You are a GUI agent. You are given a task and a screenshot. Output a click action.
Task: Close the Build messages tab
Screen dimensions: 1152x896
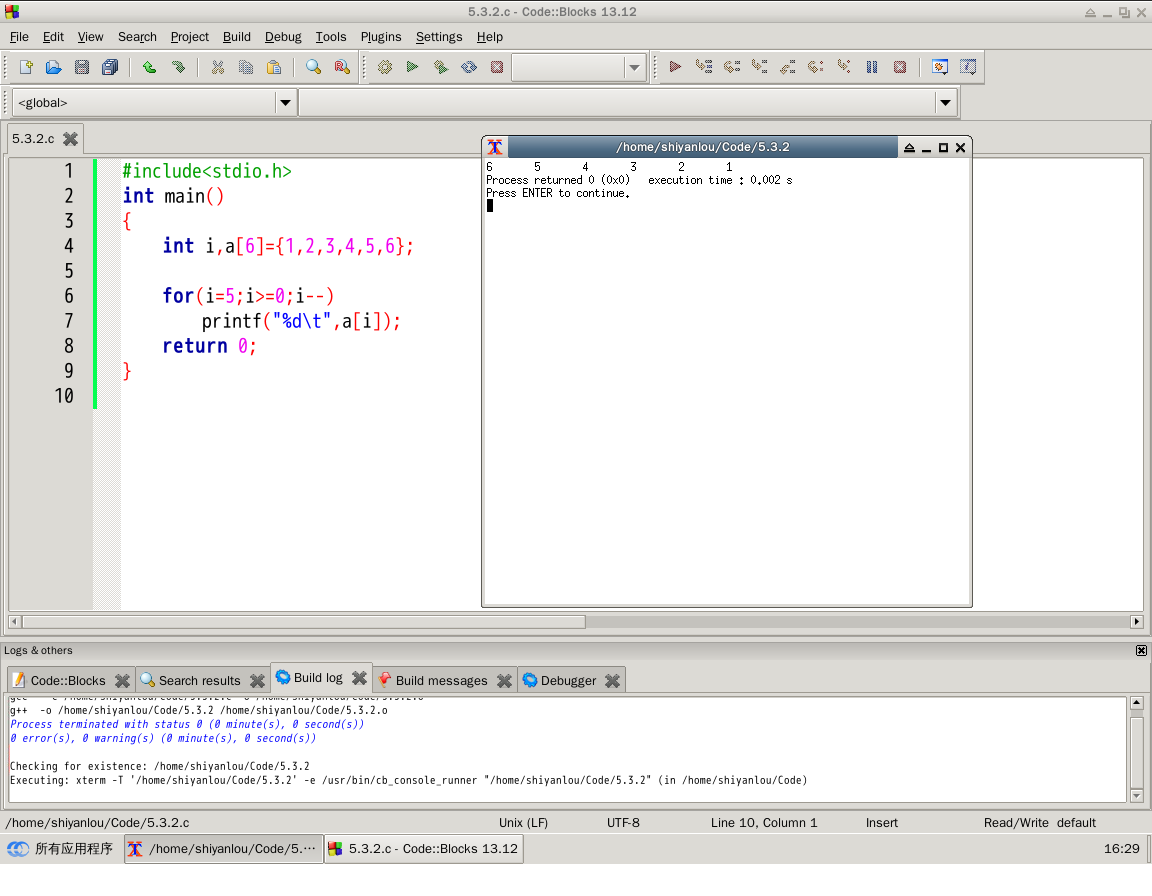pos(504,681)
